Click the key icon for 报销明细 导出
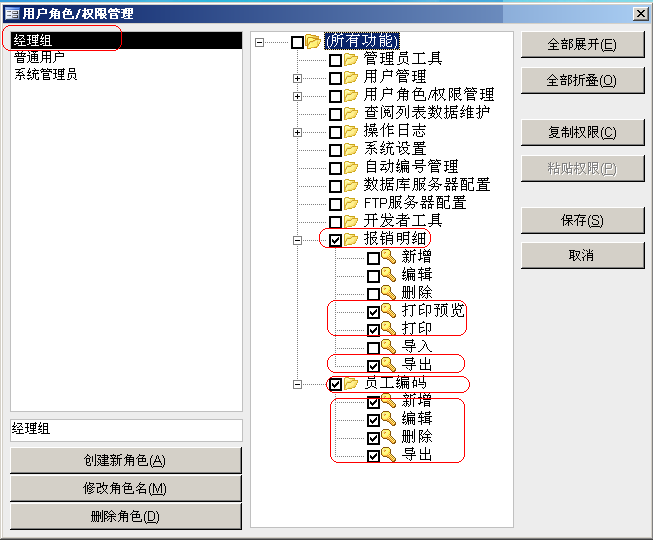 (389, 365)
